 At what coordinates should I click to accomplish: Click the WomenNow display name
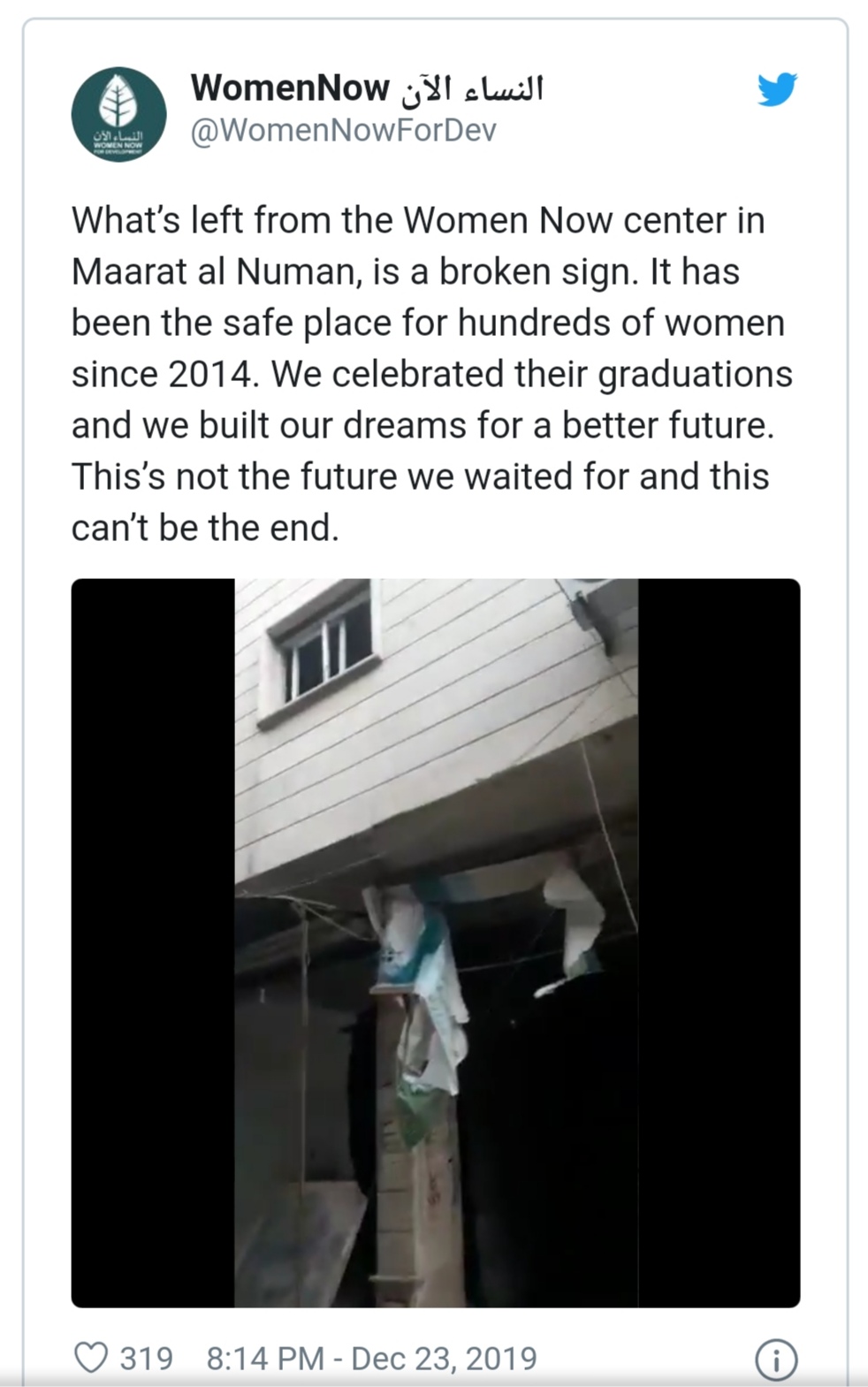pos(290,88)
